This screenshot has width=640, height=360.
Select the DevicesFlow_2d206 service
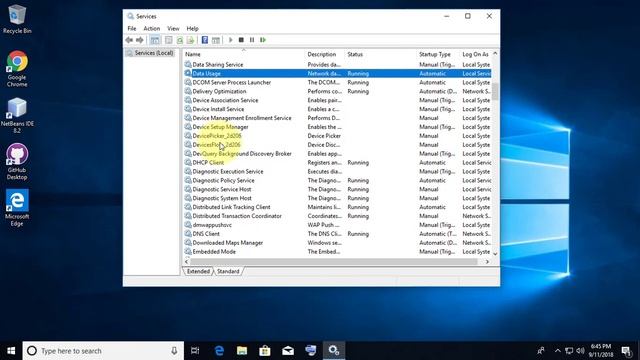coord(337,145)
